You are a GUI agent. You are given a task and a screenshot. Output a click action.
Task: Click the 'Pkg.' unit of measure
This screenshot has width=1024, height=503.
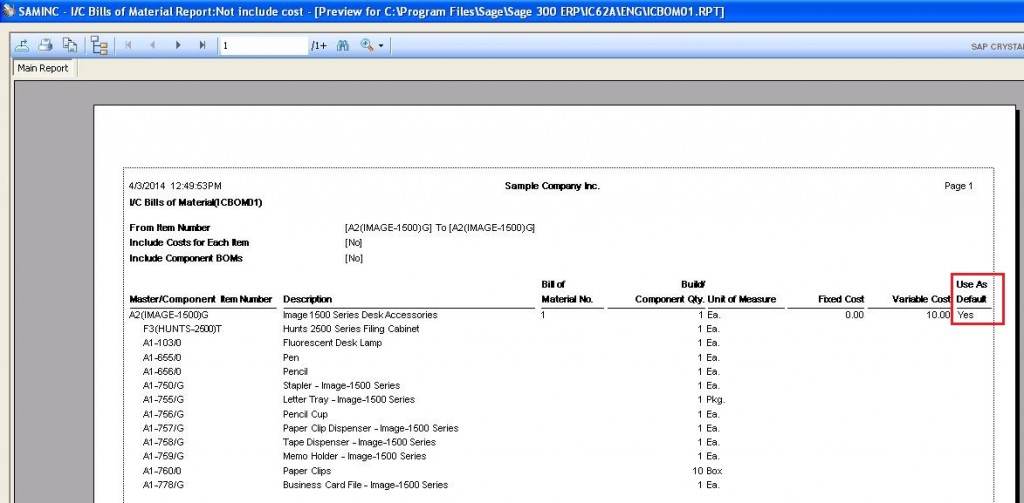(x=716, y=400)
